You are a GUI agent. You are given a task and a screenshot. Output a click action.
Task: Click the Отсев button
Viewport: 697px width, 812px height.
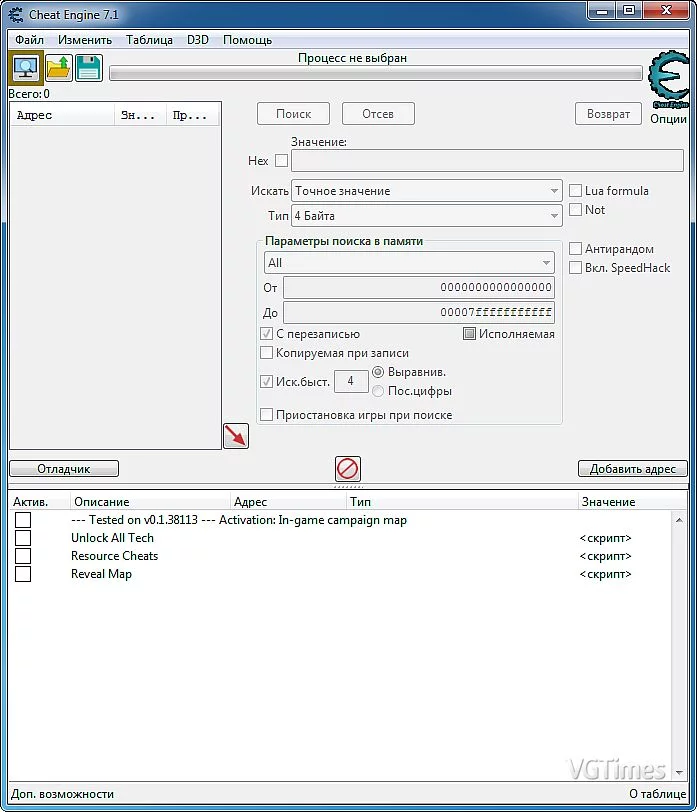click(378, 114)
